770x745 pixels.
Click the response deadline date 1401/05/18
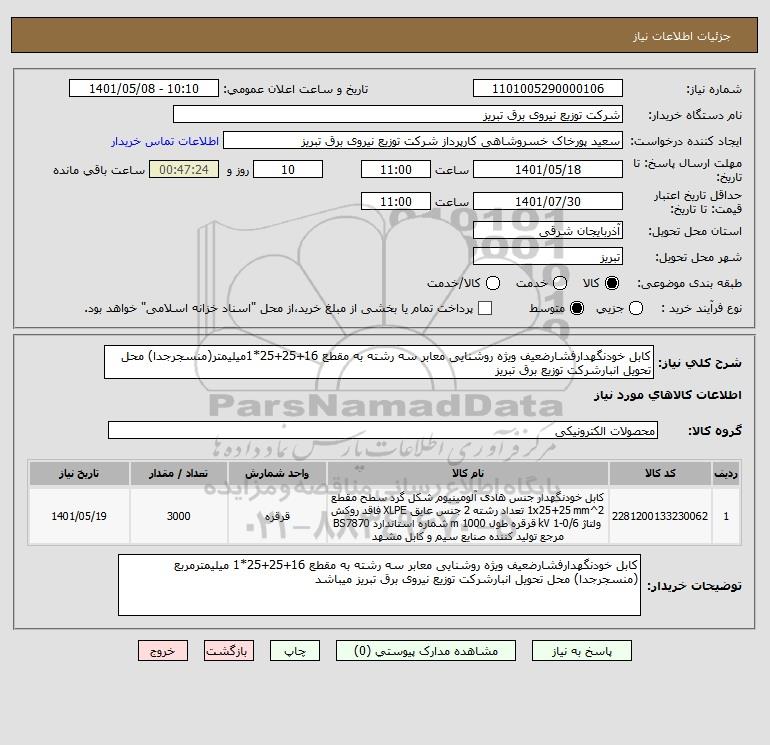tap(548, 169)
